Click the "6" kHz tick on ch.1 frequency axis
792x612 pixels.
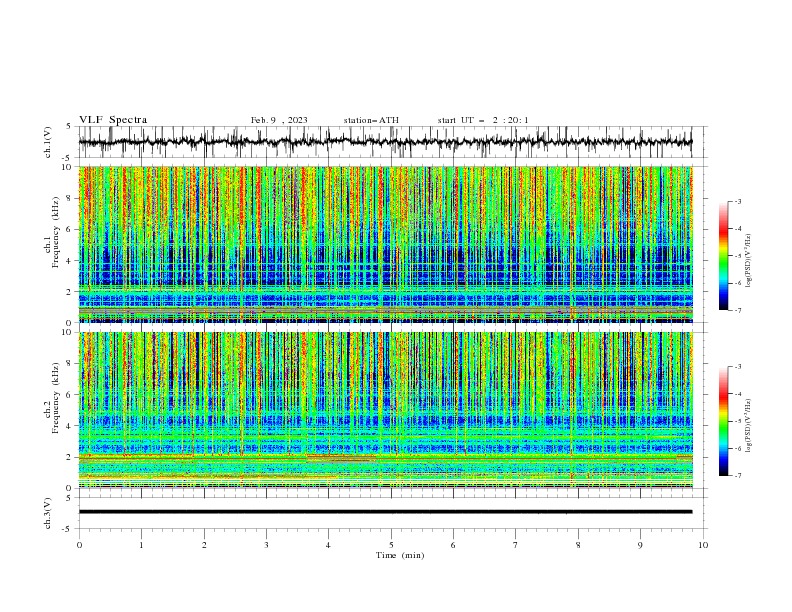[69, 229]
